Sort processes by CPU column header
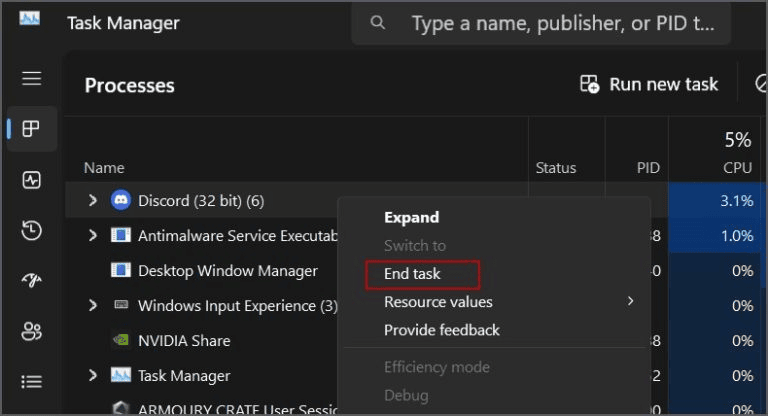Viewport: 768px width, 416px height. tap(736, 168)
